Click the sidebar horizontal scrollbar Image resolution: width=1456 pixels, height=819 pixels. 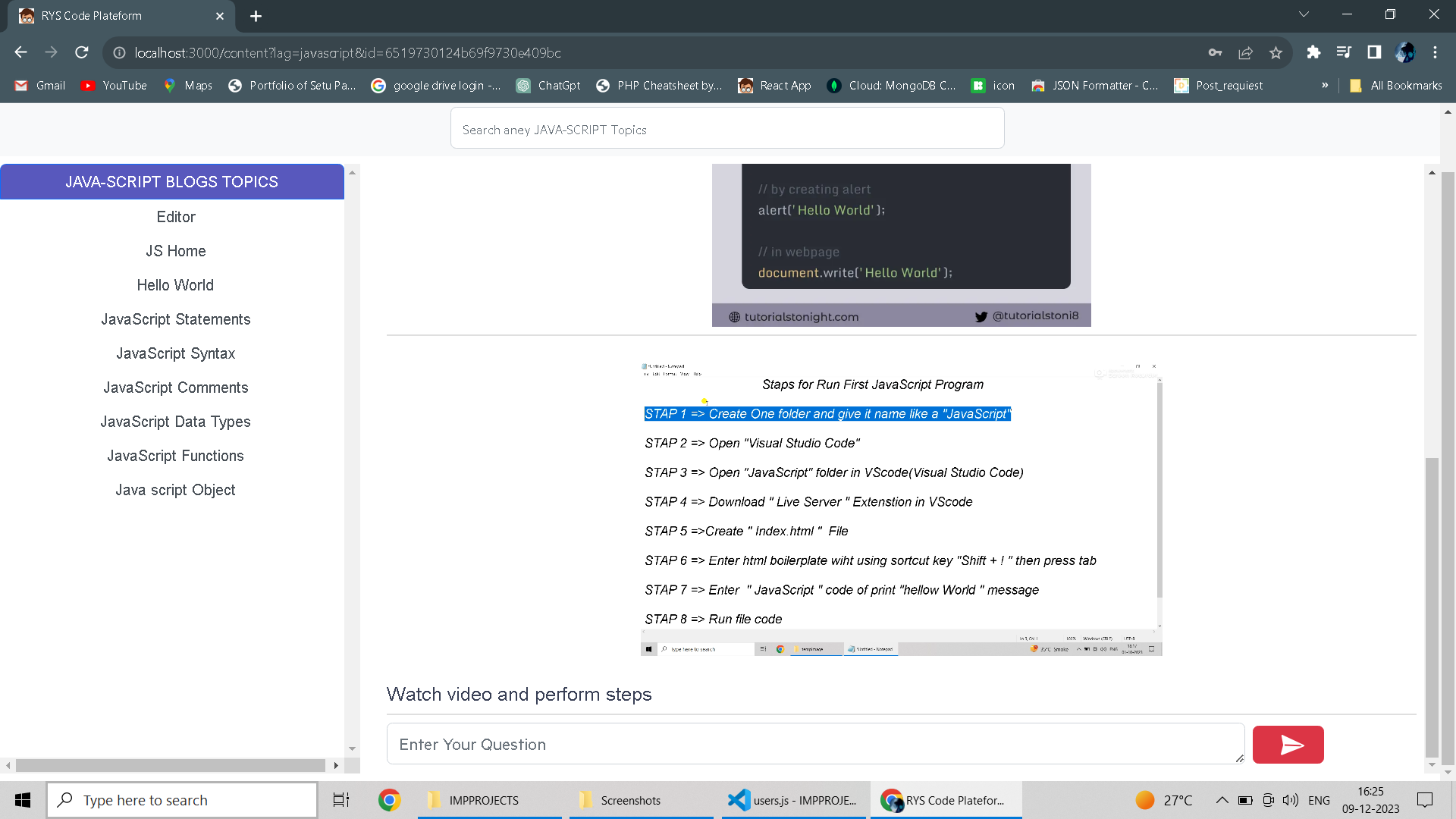pos(171,765)
